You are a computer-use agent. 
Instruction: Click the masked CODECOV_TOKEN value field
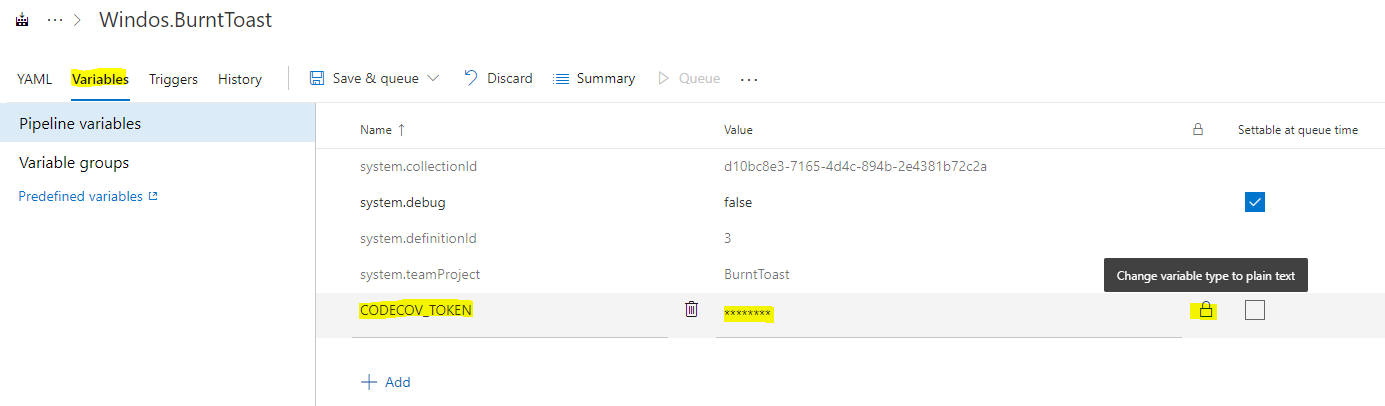pyautogui.click(x=949, y=314)
